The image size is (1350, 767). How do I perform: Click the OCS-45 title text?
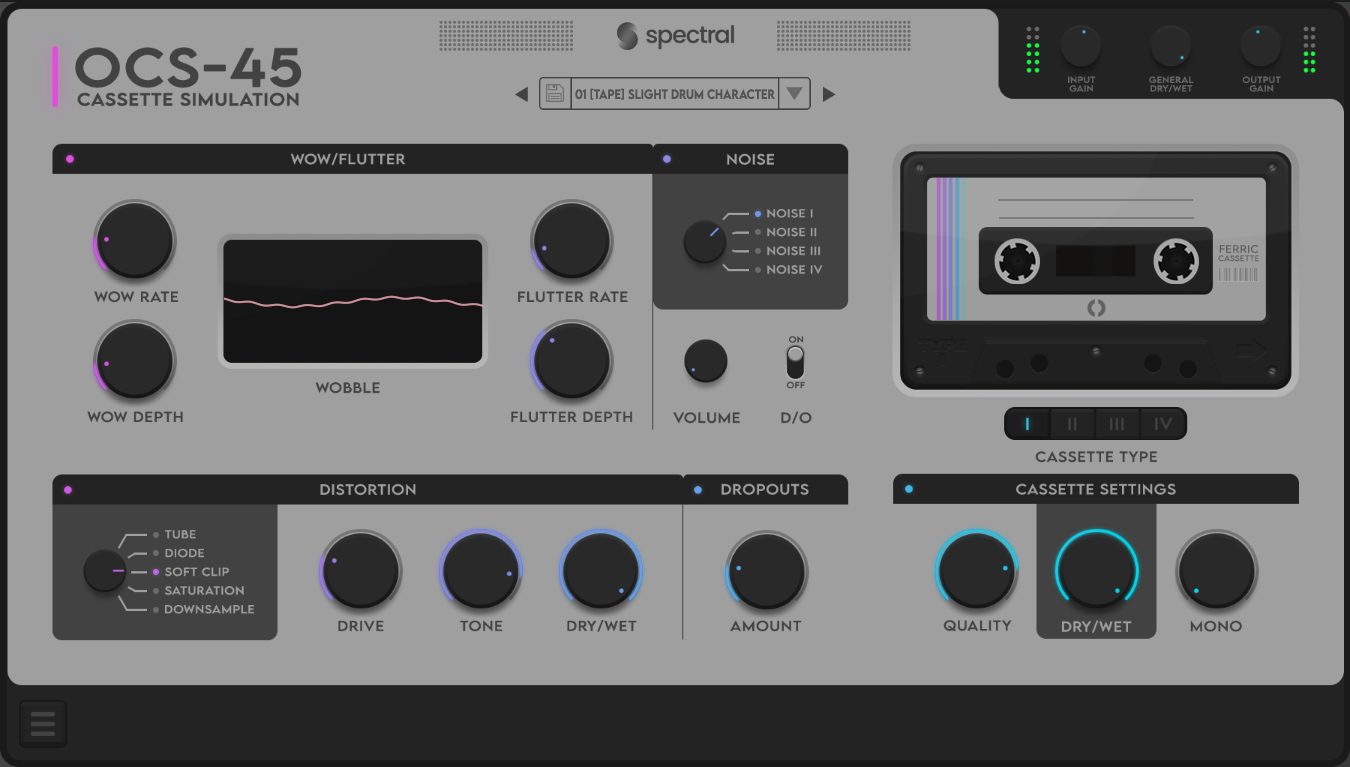tap(188, 68)
